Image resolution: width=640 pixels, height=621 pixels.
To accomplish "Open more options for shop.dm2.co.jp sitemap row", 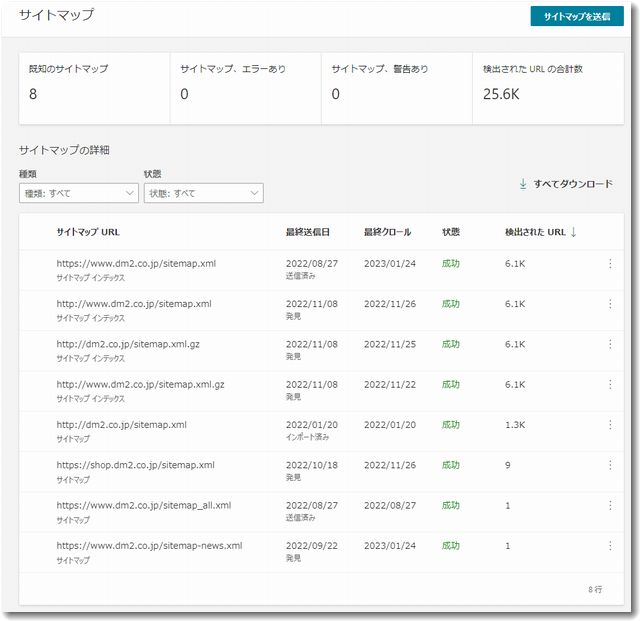I will pos(609,465).
